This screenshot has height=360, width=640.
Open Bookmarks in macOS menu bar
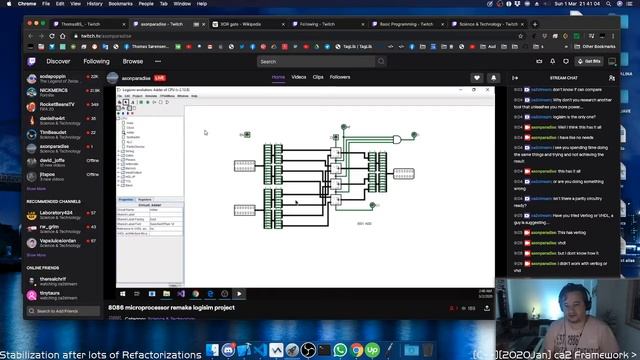120,4
